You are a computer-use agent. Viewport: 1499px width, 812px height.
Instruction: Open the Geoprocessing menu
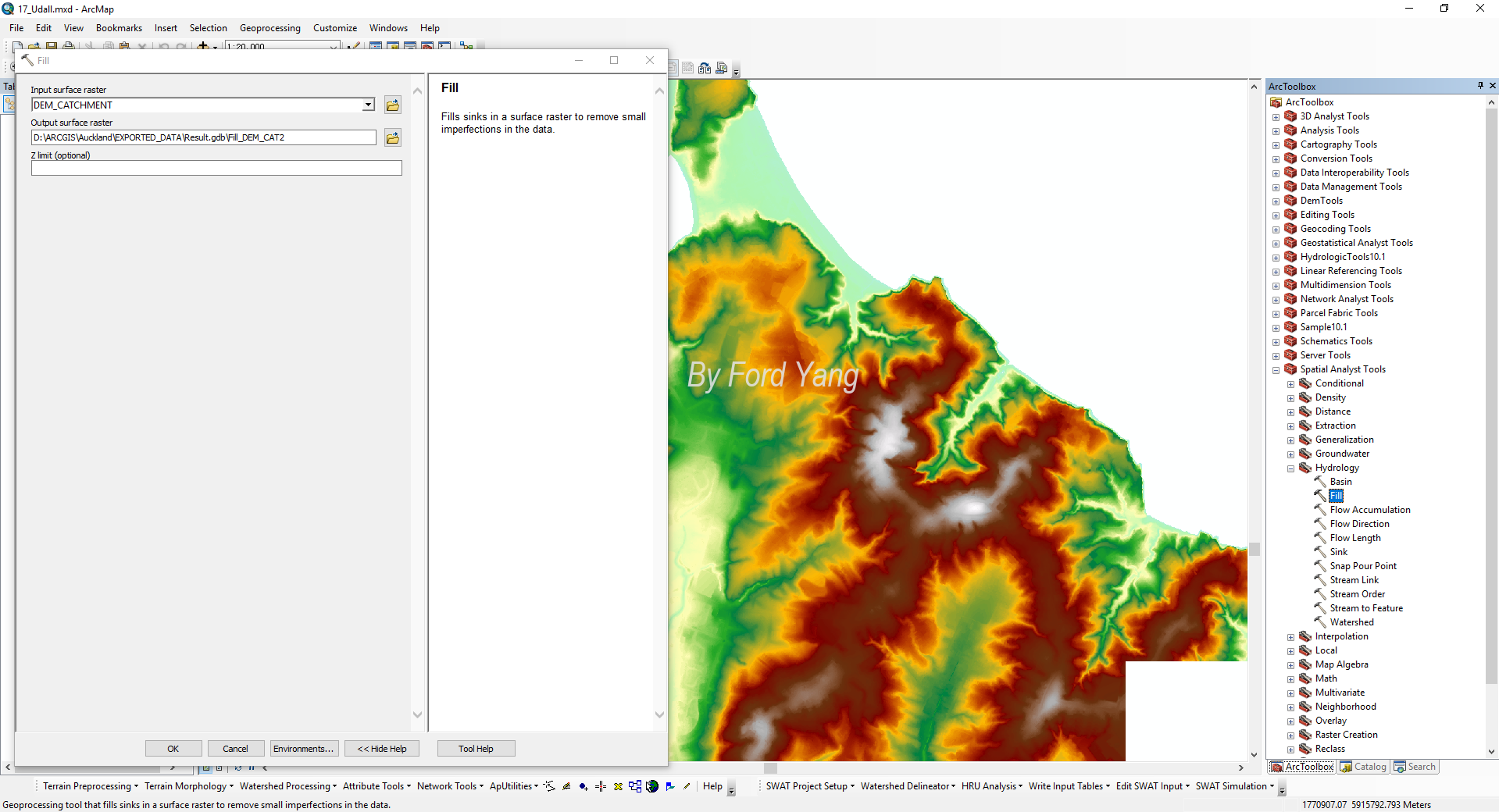coord(269,28)
